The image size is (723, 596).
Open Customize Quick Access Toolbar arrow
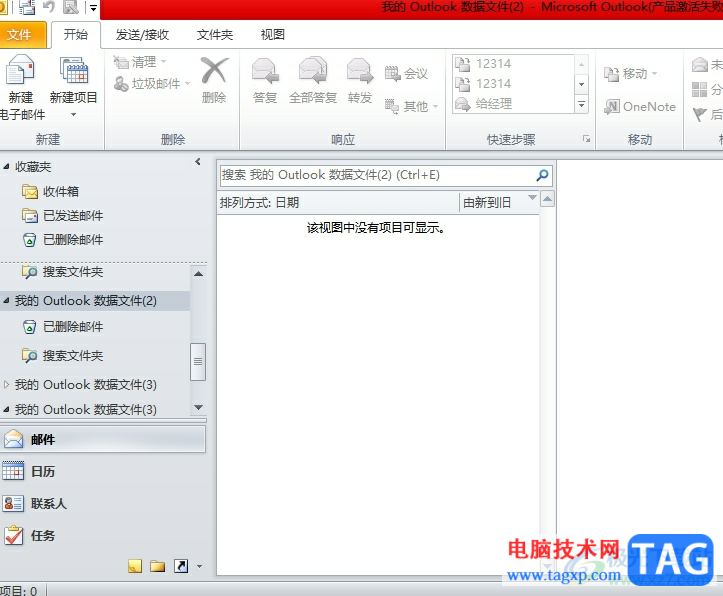(93, 8)
